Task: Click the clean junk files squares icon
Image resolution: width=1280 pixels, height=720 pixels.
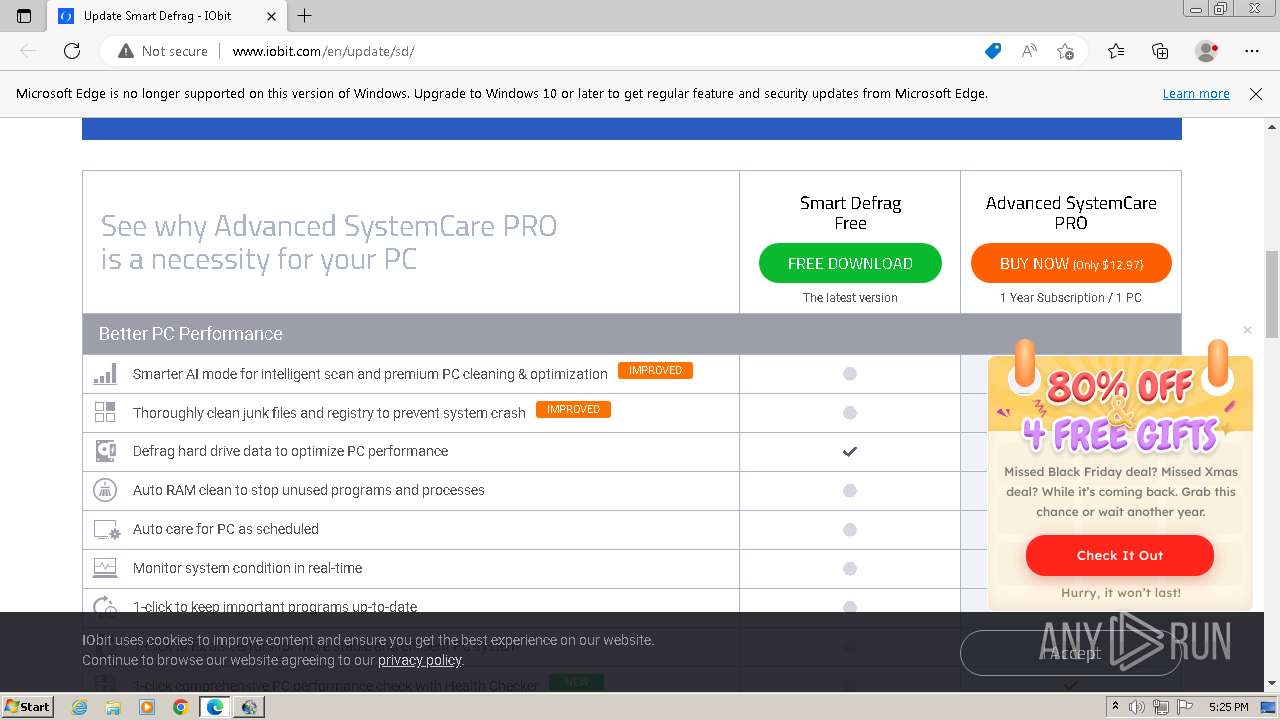Action: [x=105, y=412]
